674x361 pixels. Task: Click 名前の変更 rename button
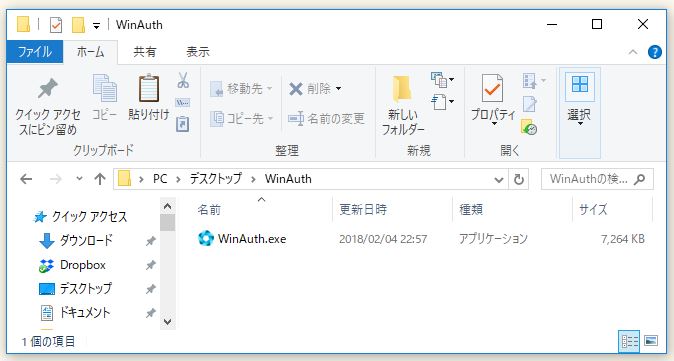326,118
